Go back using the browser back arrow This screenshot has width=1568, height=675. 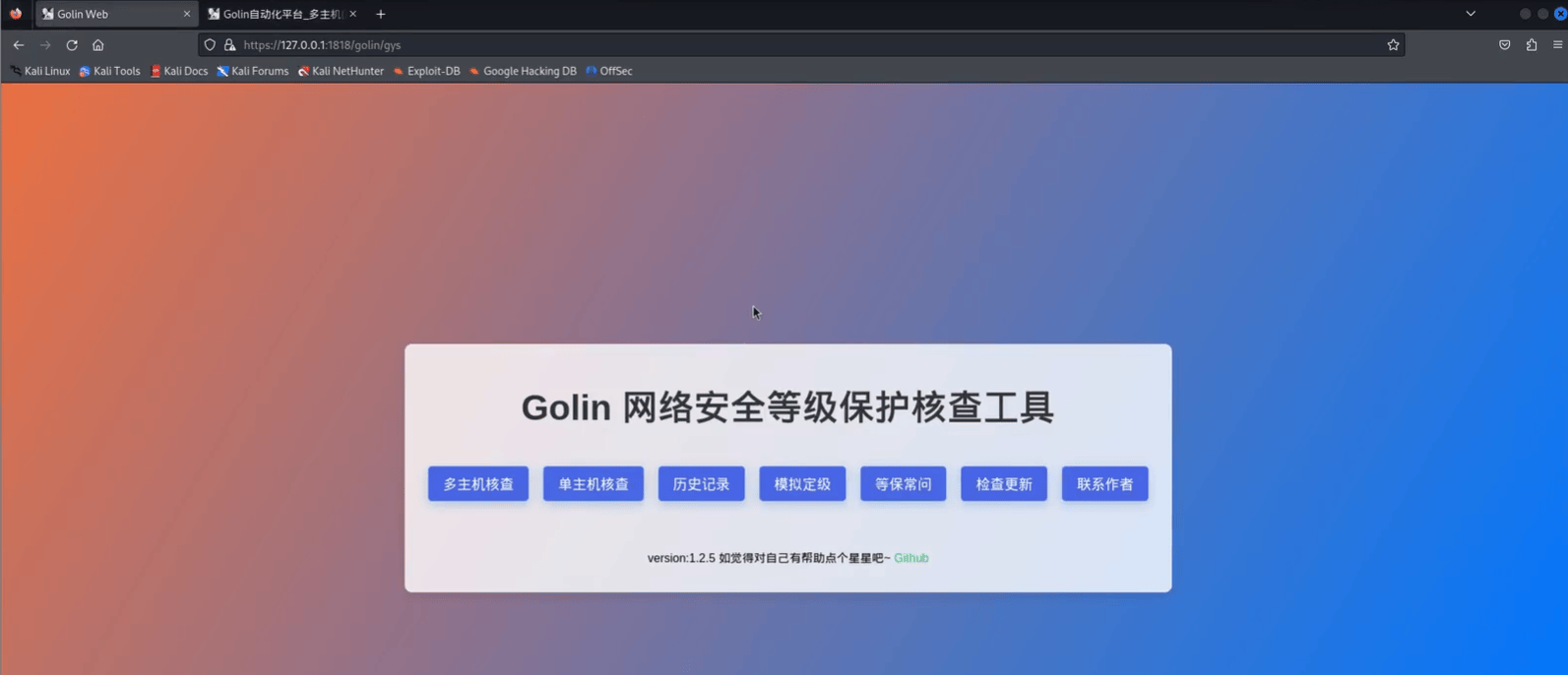pyautogui.click(x=19, y=45)
